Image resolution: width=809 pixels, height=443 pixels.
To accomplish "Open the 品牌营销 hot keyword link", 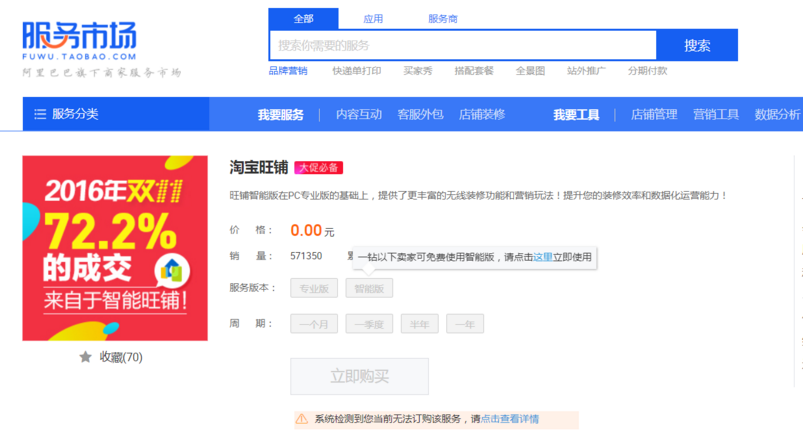I will click(288, 71).
